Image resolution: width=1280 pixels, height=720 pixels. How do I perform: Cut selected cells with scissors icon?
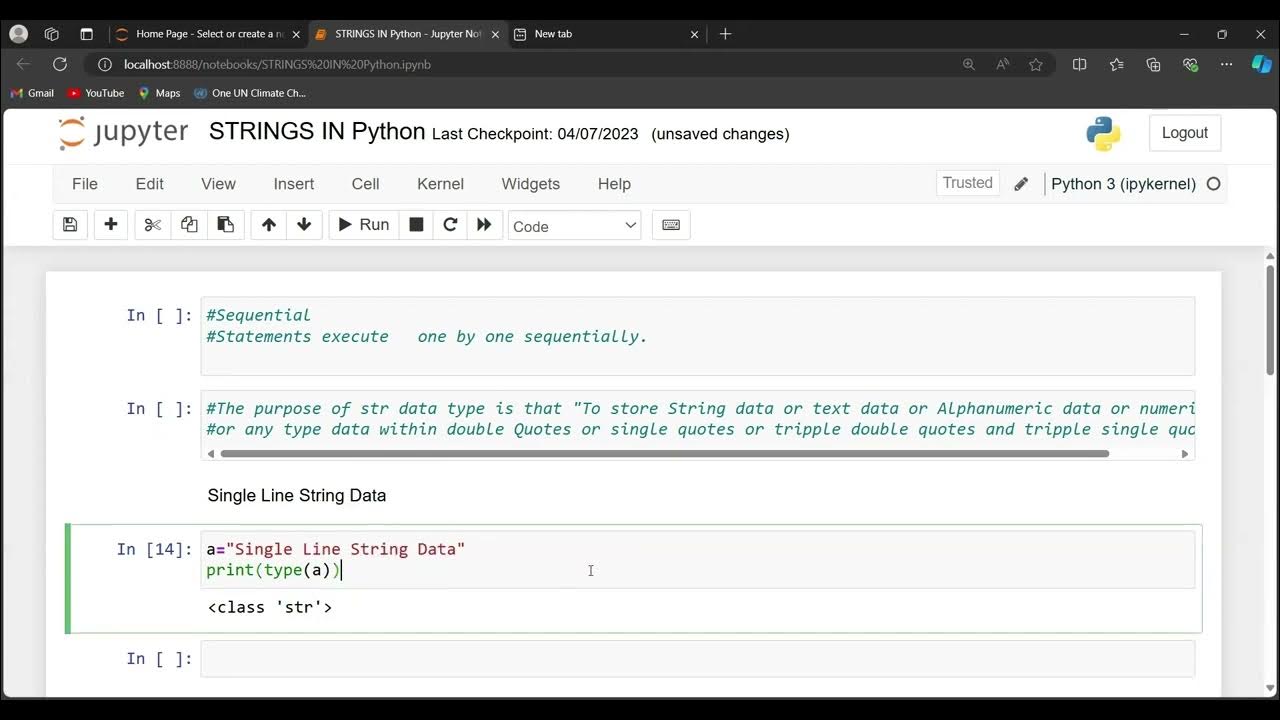pyautogui.click(x=152, y=225)
